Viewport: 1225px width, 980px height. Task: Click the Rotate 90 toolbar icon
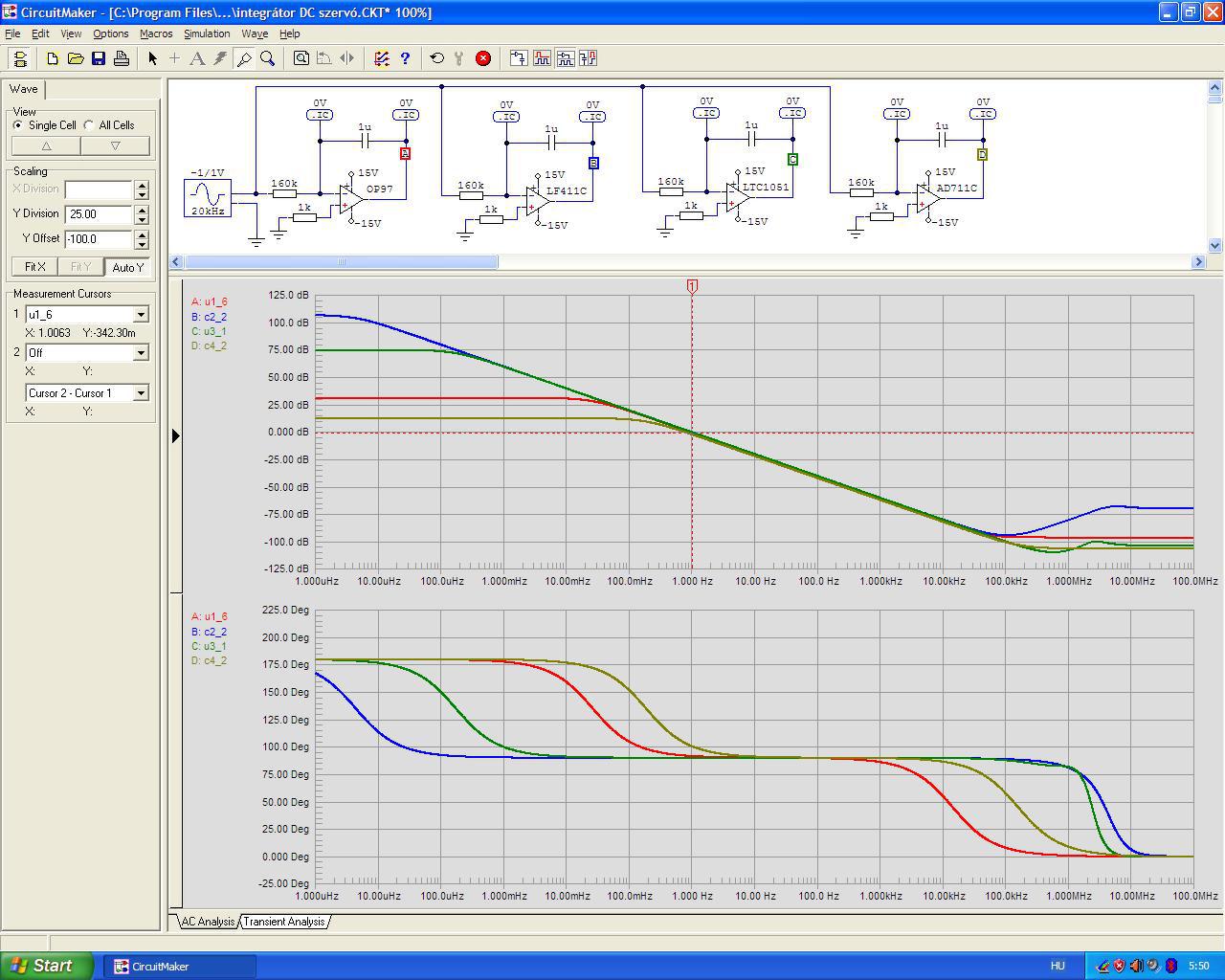point(324,58)
